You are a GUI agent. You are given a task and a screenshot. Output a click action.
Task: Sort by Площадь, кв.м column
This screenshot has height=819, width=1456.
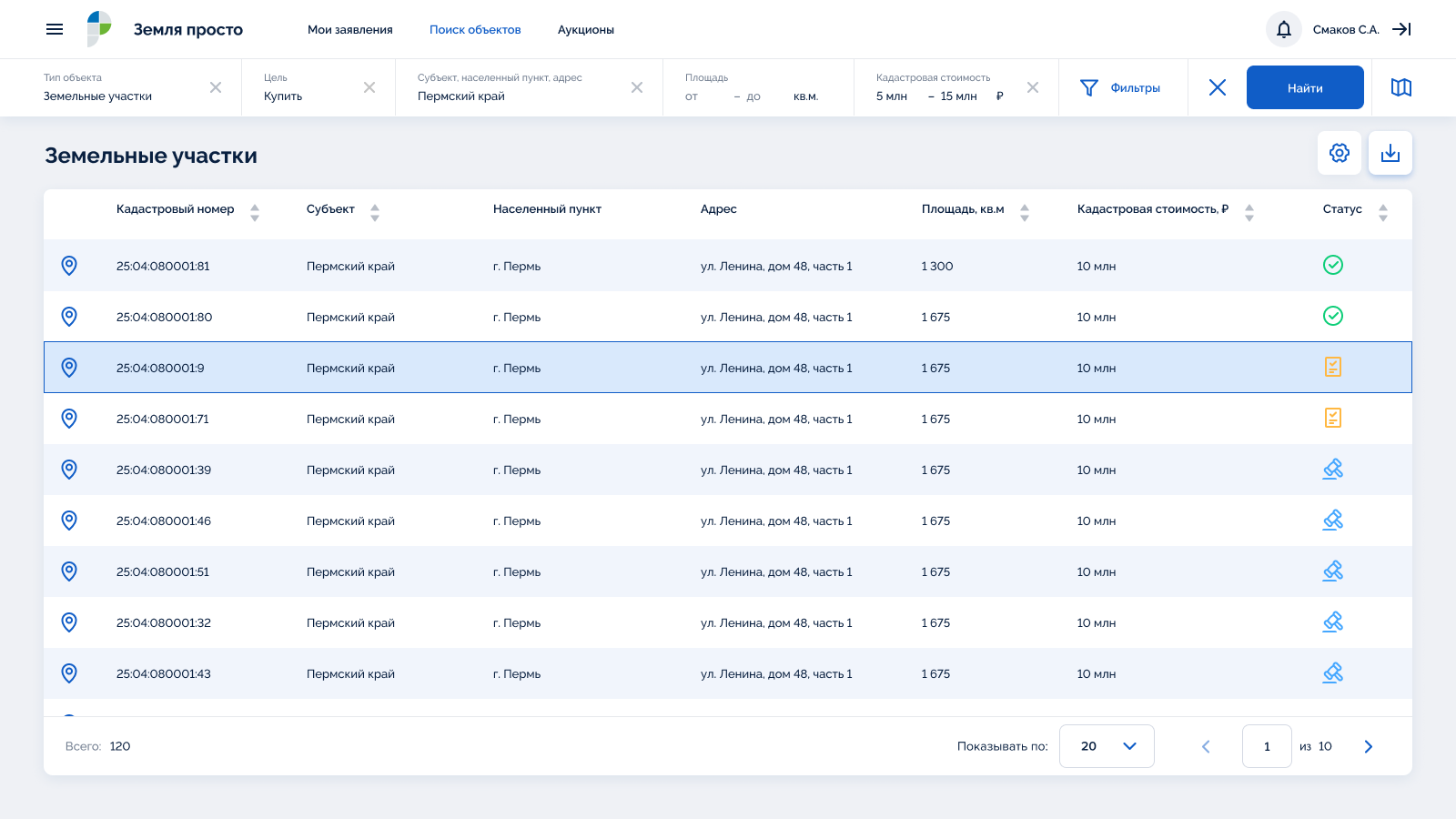pos(1025,213)
